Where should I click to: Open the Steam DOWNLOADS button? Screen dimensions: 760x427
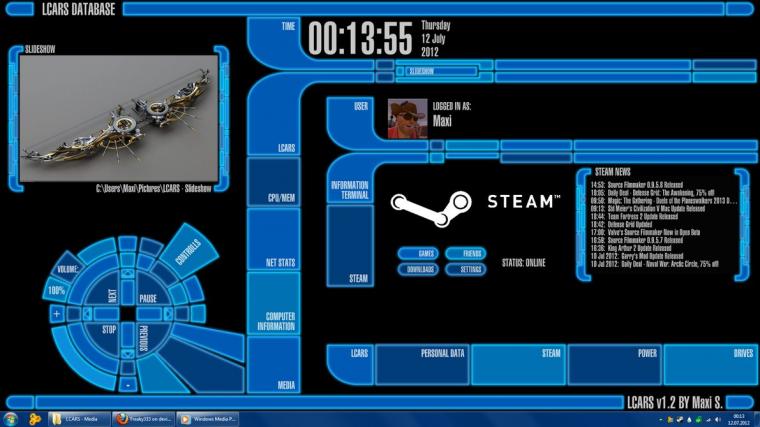(418, 269)
